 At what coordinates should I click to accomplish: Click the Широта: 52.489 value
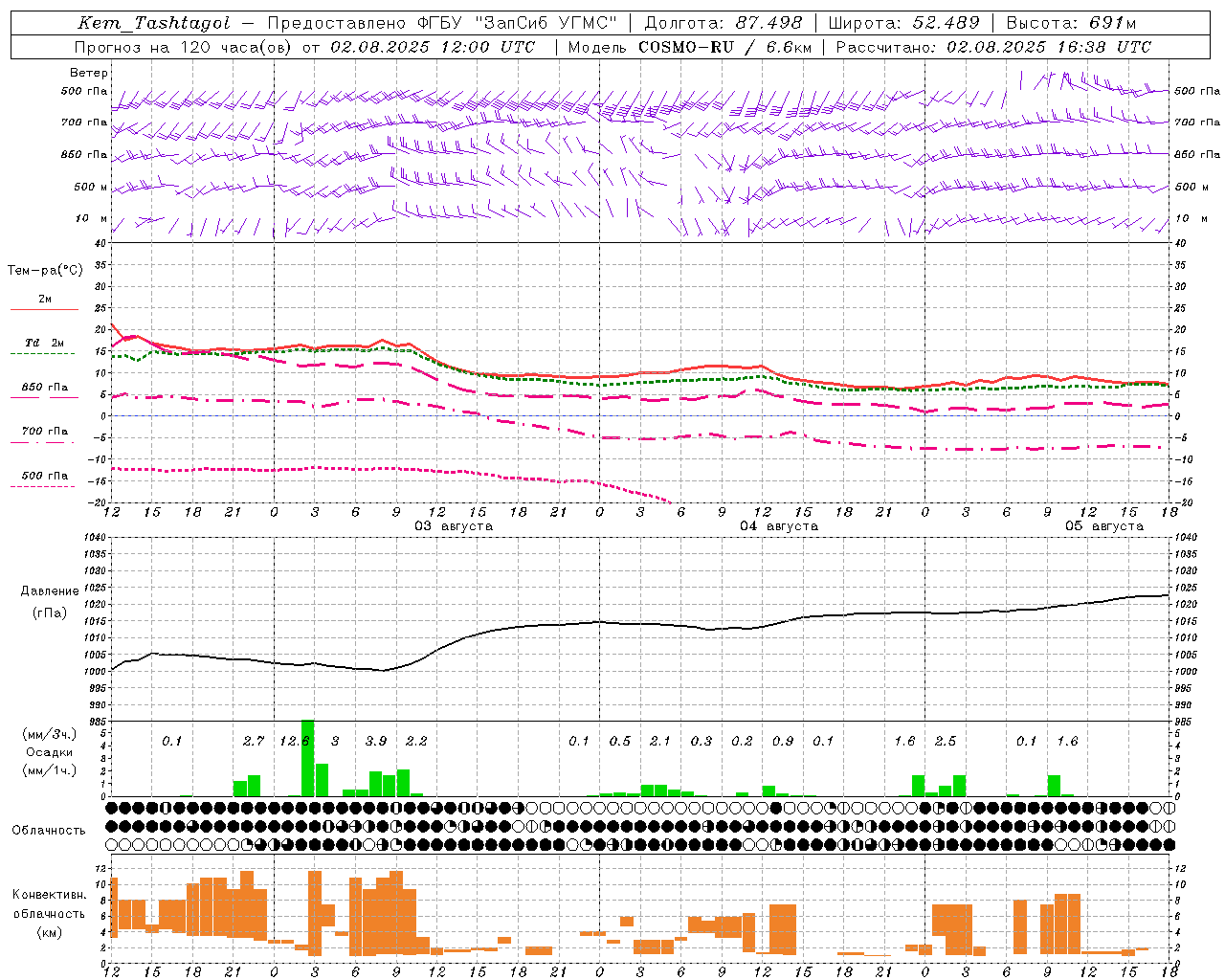click(x=904, y=23)
